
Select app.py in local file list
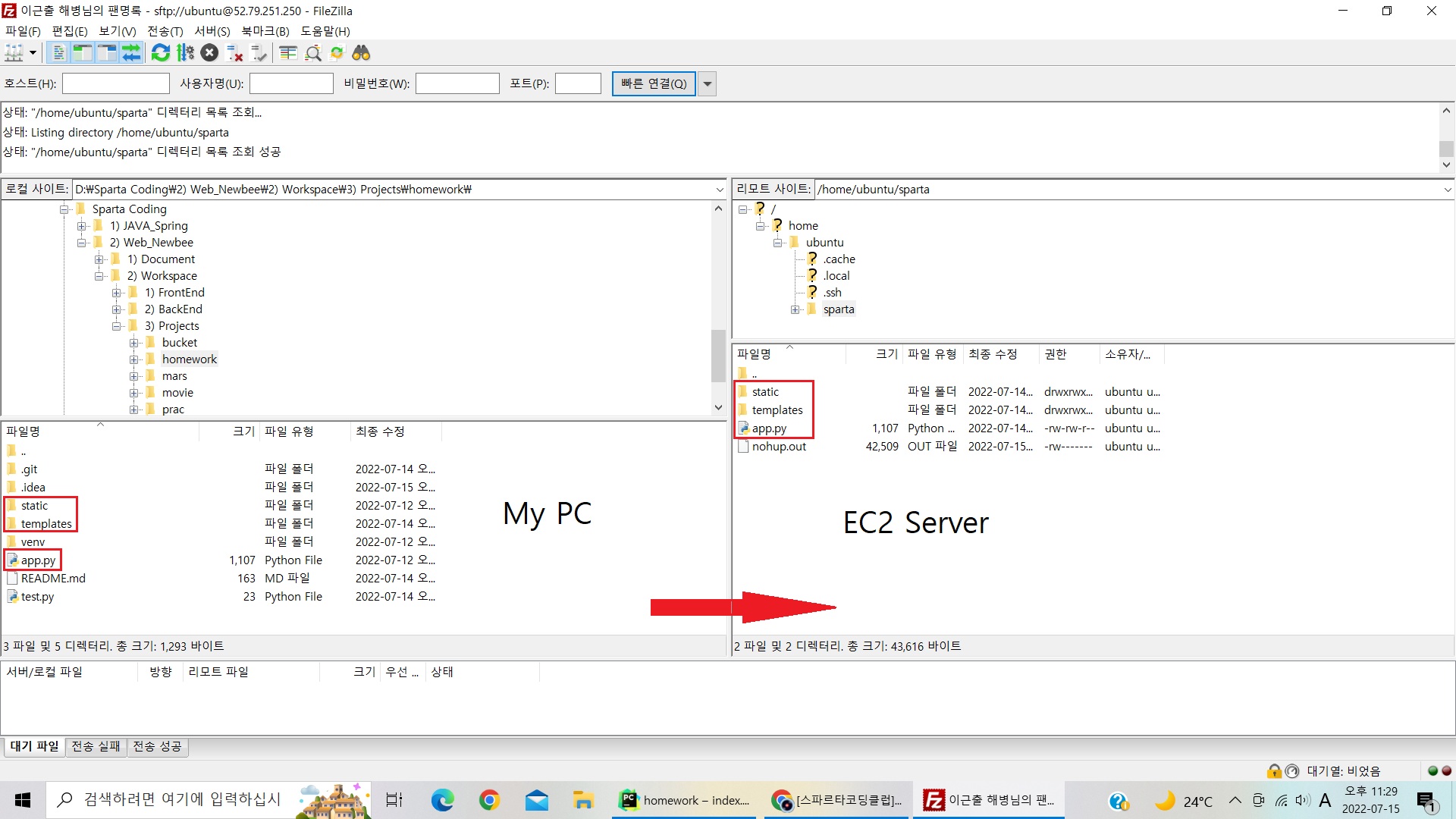tap(38, 560)
